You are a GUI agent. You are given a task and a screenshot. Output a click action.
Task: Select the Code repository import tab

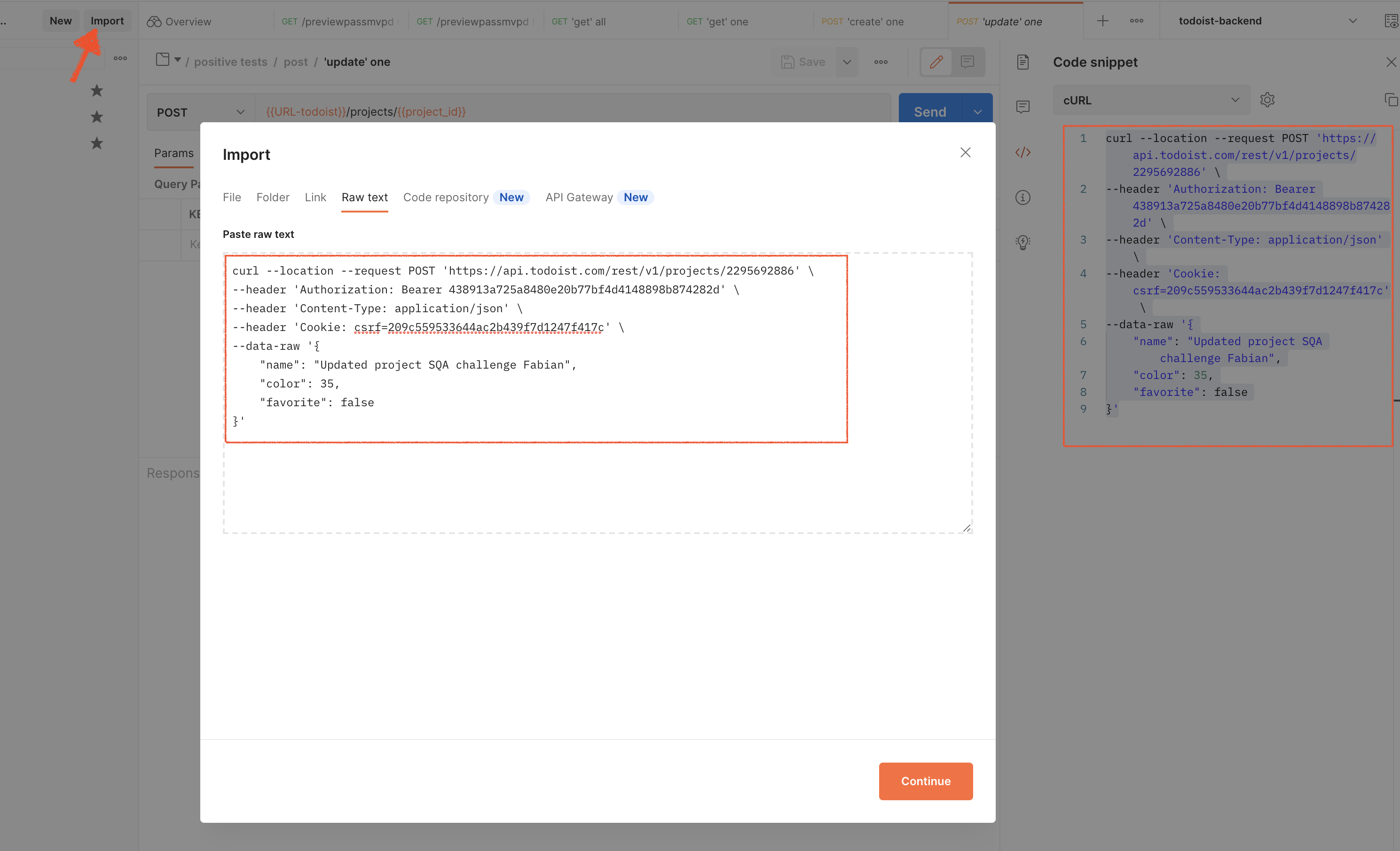point(446,197)
